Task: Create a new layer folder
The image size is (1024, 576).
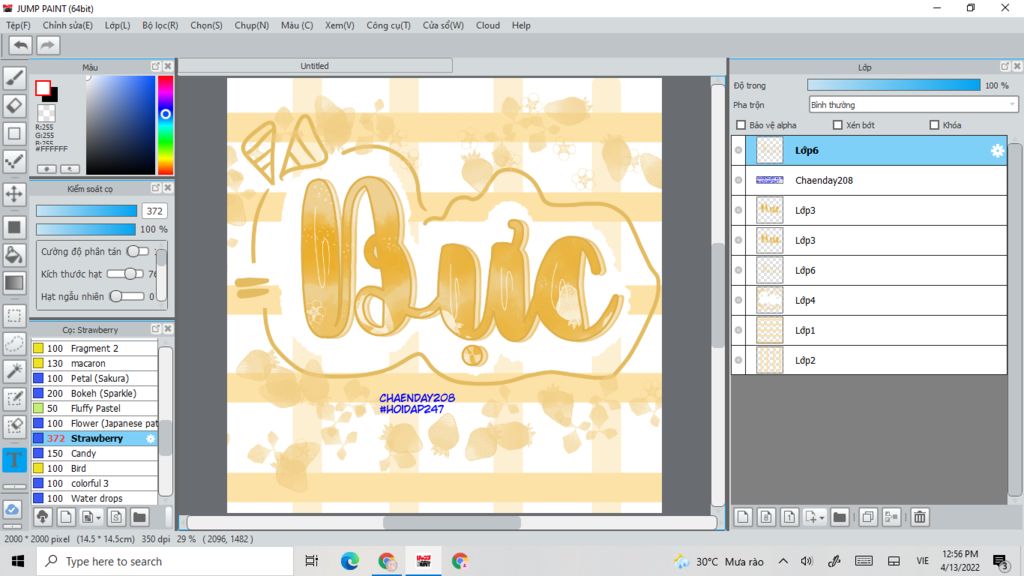Action: [x=840, y=517]
